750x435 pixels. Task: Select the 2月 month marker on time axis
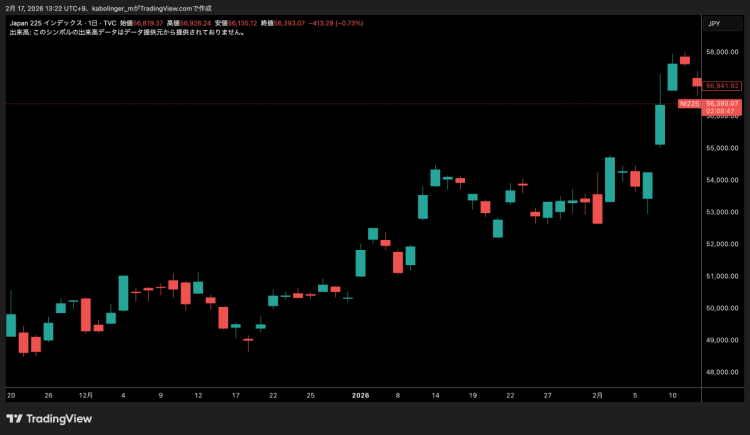coord(597,396)
